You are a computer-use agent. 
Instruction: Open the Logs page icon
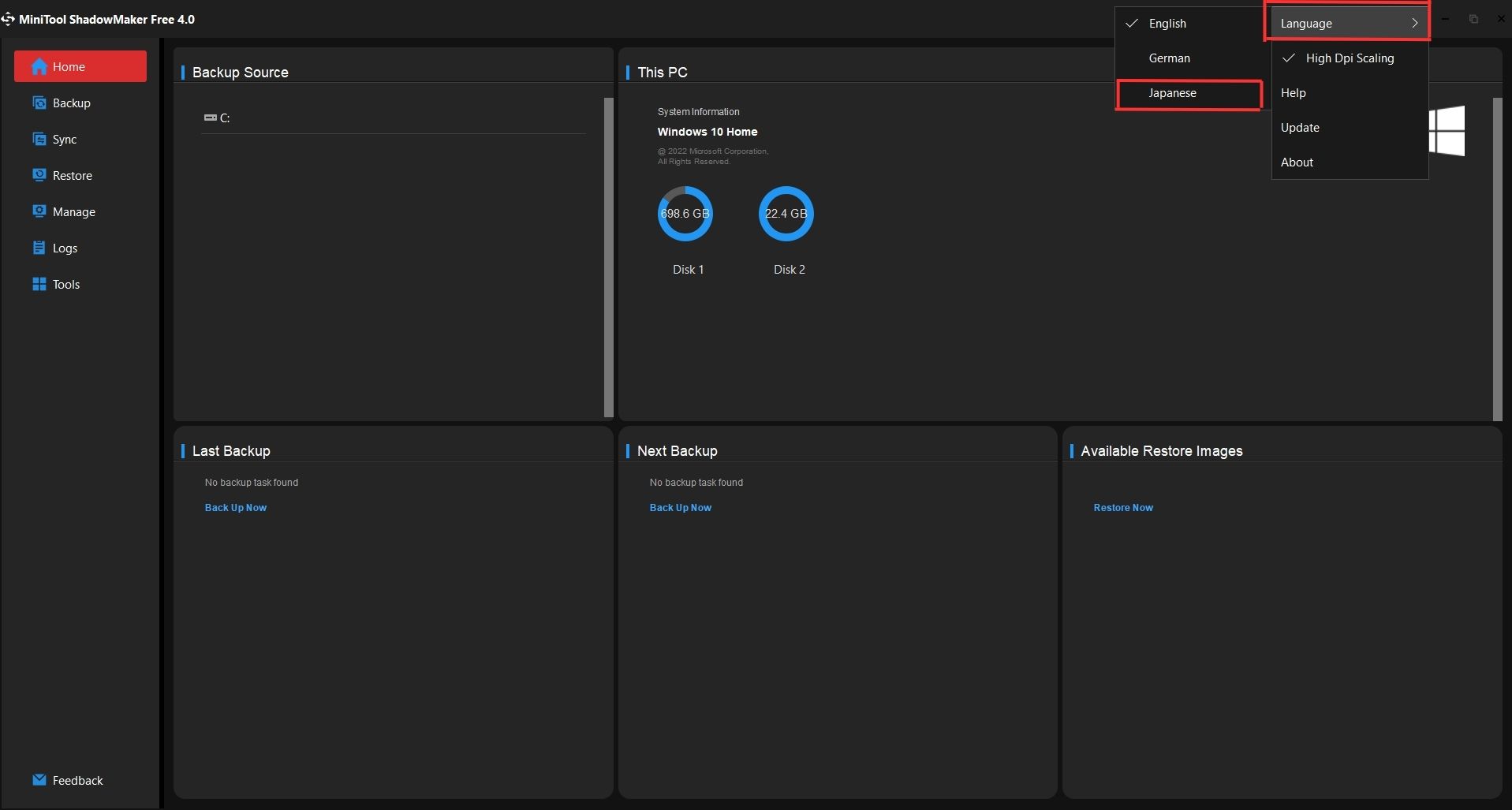point(39,248)
